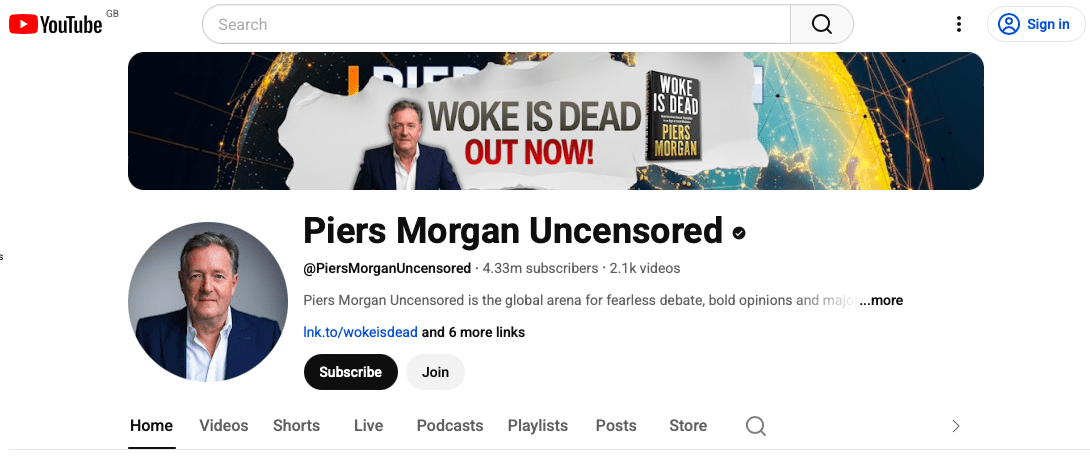The width and height of the screenshot is (1090, 461).
Task: Select the Podcasts tab
Action: click(450, 426)
